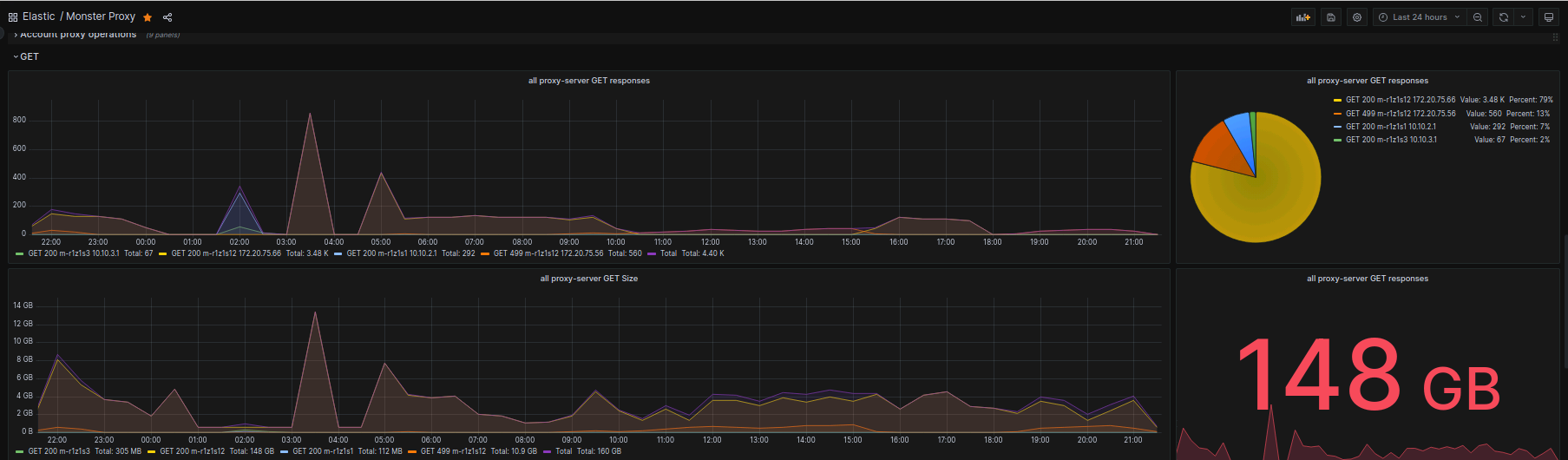Open the pie chart panel title menu
The width and height of the screenshot is (1568, 460).
click(1367, 81)
